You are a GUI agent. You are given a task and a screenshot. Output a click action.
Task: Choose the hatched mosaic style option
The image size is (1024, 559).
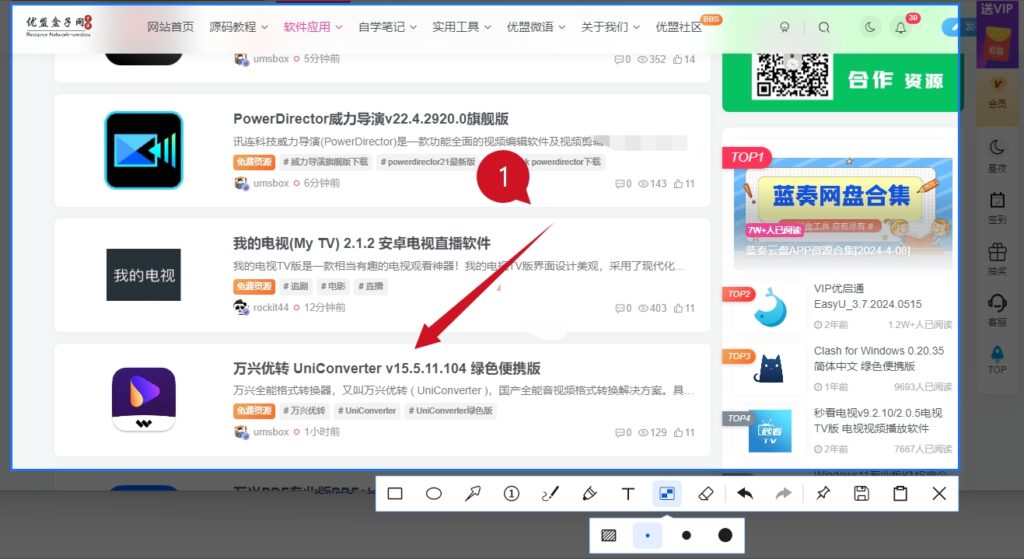(609, 535)
